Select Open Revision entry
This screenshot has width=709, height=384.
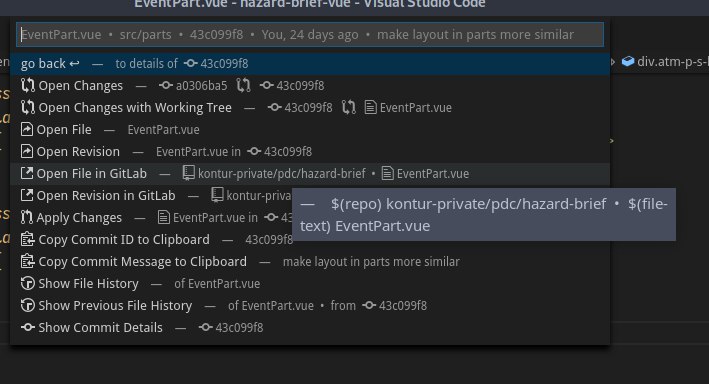click(x=310, y=152)
